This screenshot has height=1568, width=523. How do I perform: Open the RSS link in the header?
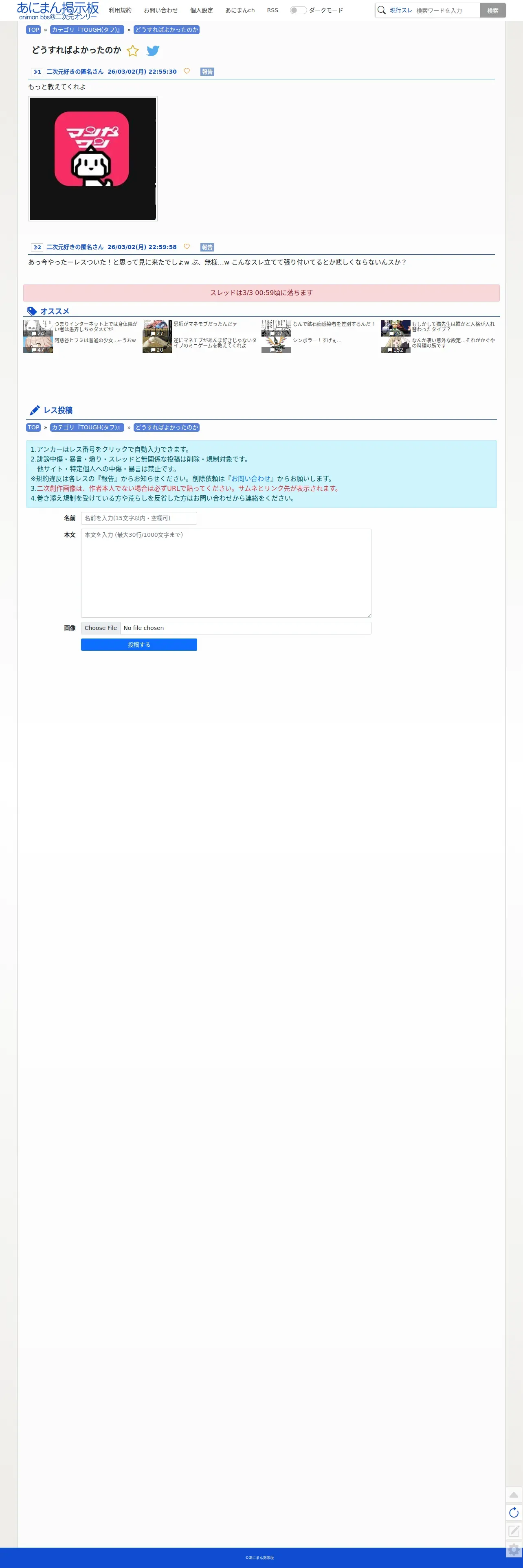tap(272, 10)
